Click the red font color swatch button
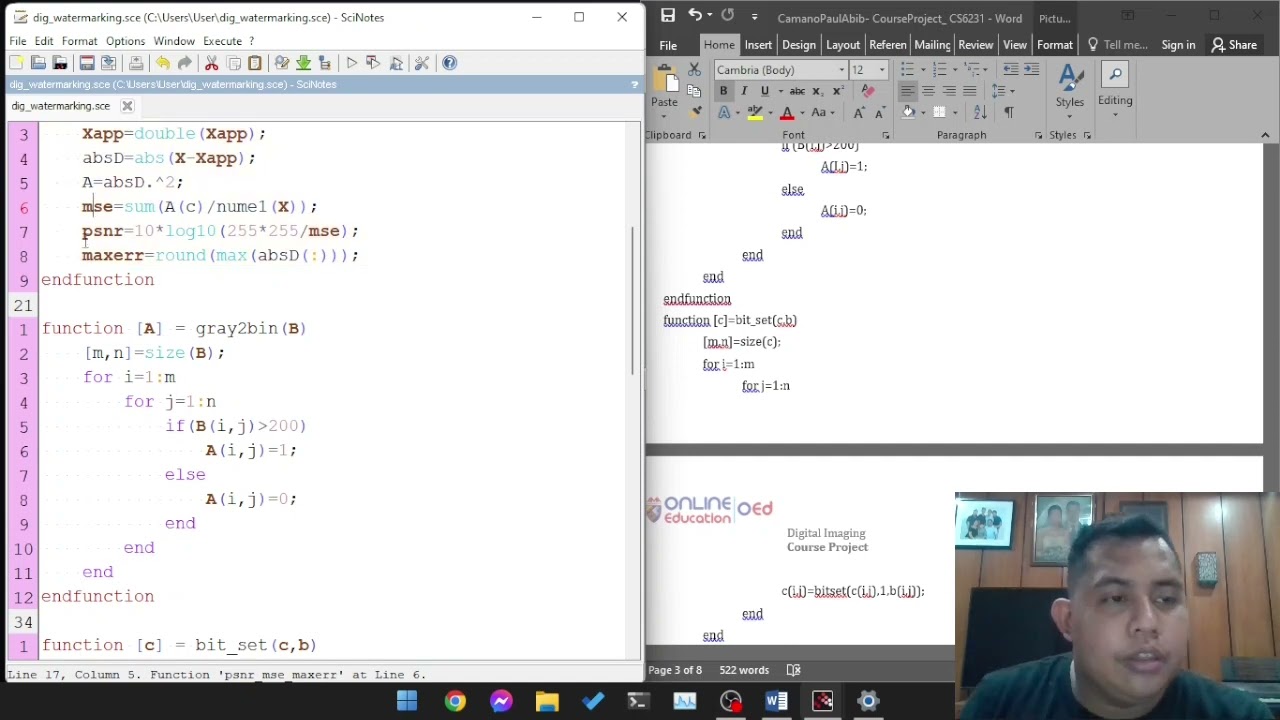Screen dimensions: 1280x720 click(787, 113)
